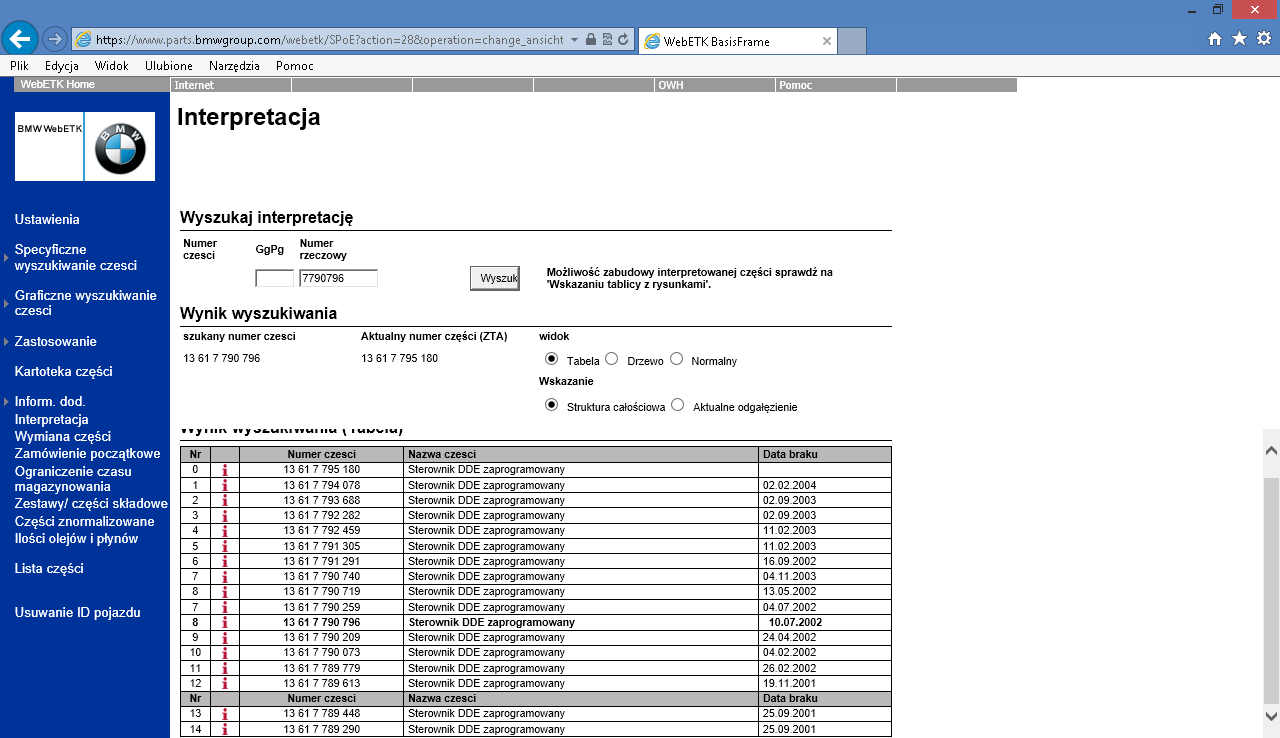This screenshot has width=1280, height=738.
Task: Click the page scrollbar down arrow
Action: pyautogui.click(x=1271, y=715)
